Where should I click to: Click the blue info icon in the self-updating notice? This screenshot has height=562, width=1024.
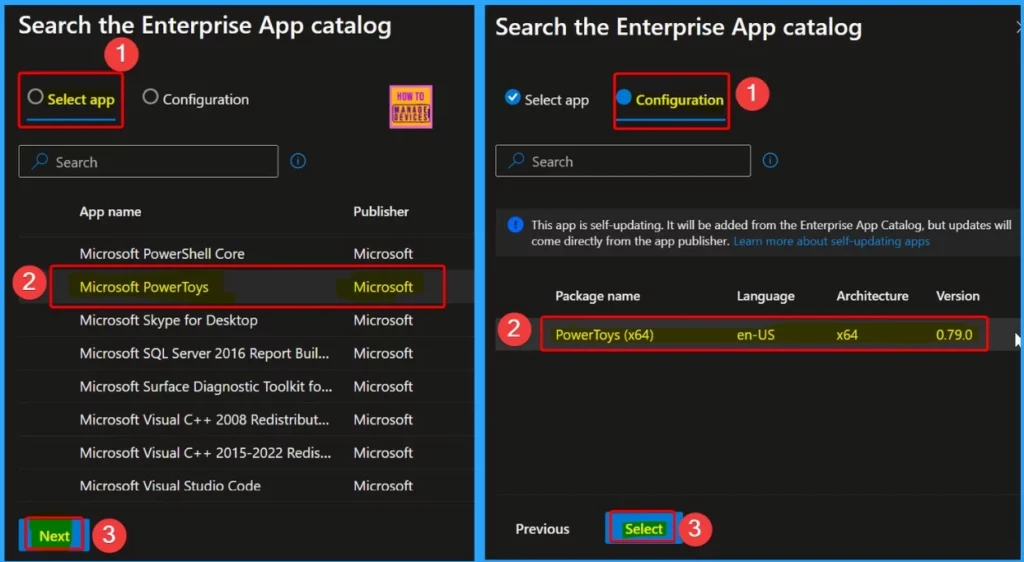[515, 225]
